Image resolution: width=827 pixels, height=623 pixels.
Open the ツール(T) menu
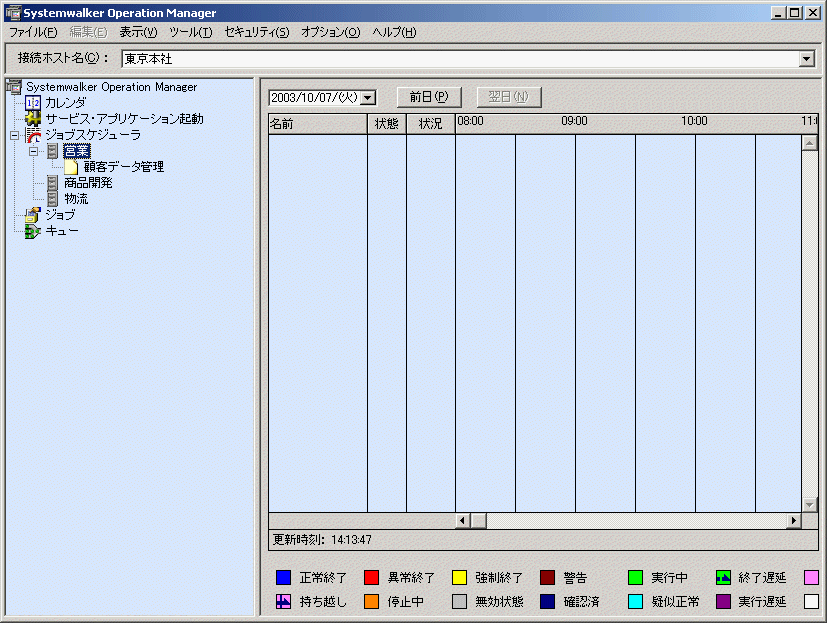(x=190, y=32)
